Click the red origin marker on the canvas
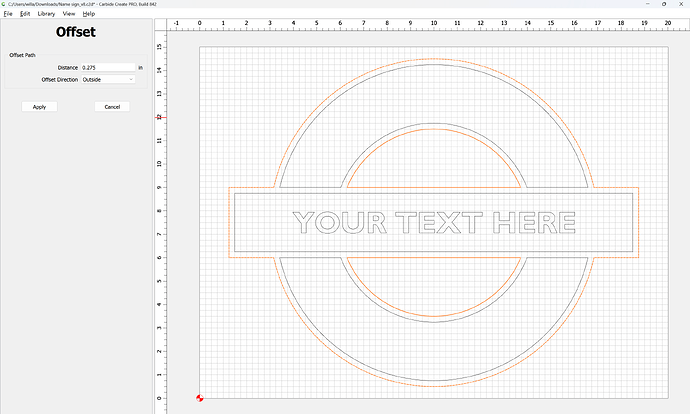This screenshot has width=690, height=414. click(x=199, y=398)
